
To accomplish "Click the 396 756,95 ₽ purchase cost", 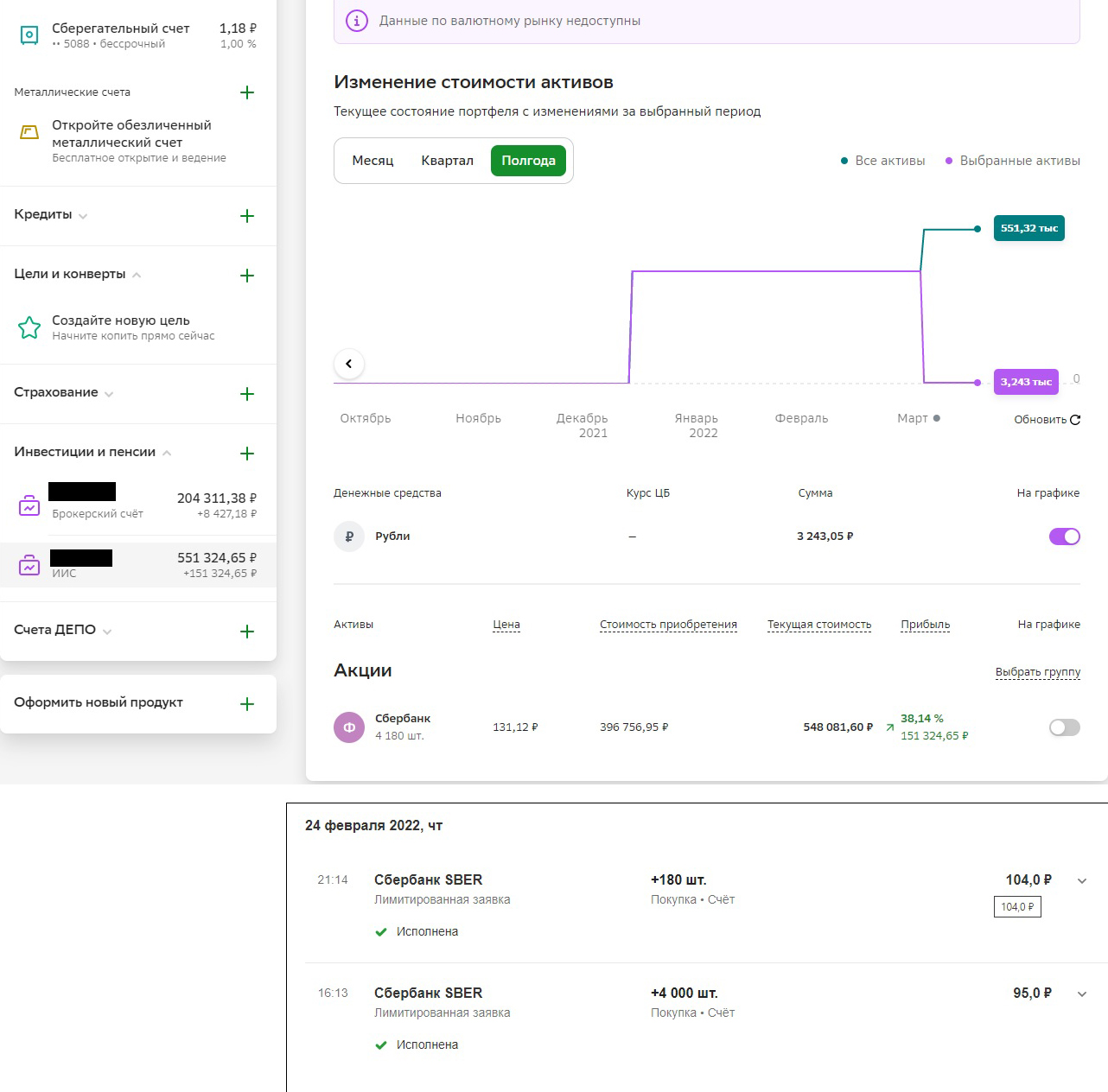I will [x=634, y=727].
